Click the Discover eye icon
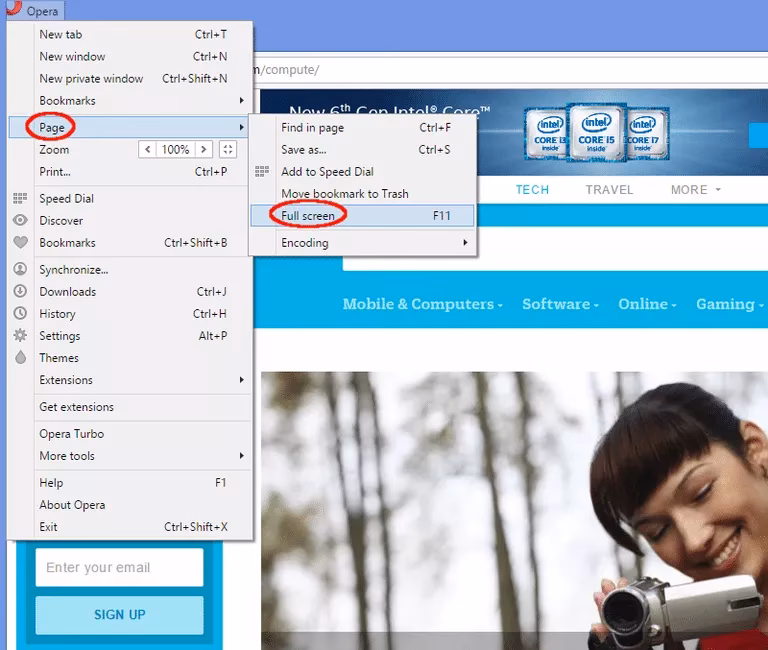 point(20,220)
